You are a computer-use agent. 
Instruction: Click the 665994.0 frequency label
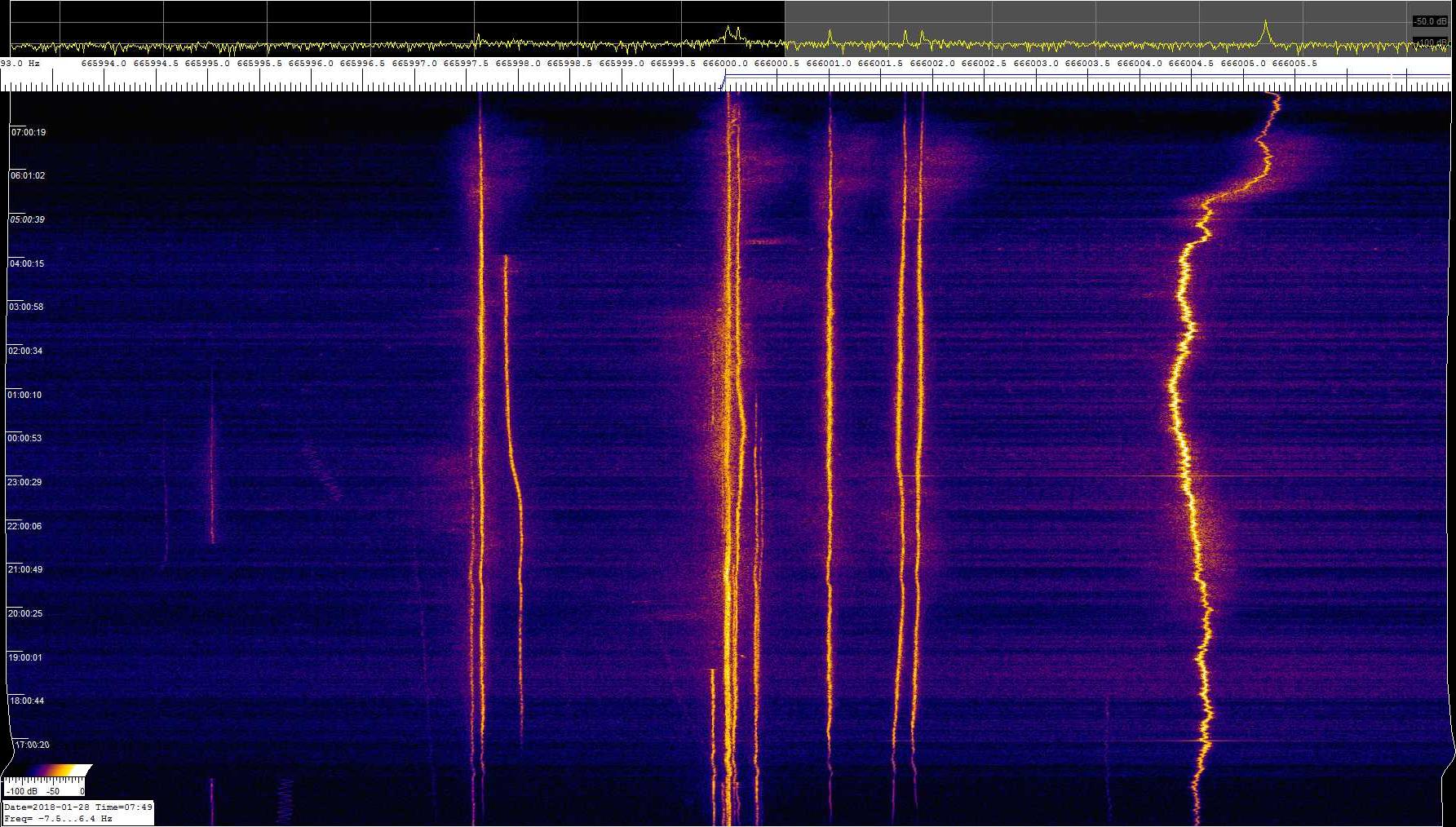click(x=104, y=64)
